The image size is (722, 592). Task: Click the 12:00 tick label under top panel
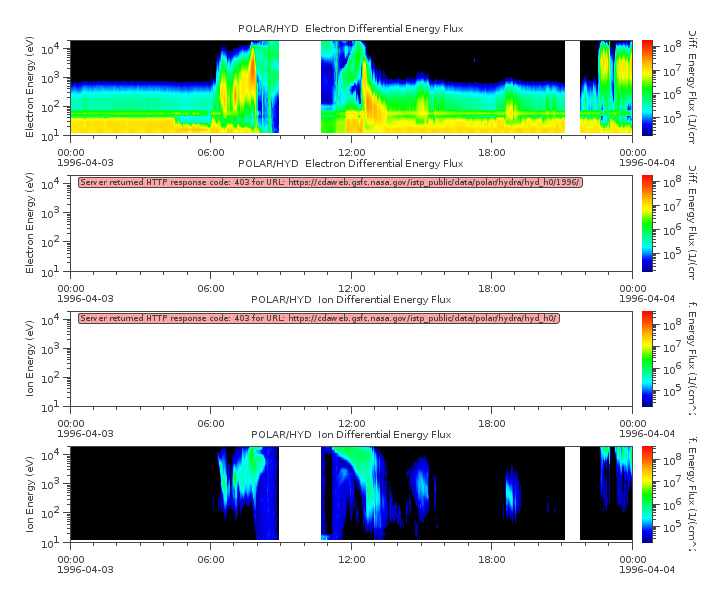tap(351, 151)
